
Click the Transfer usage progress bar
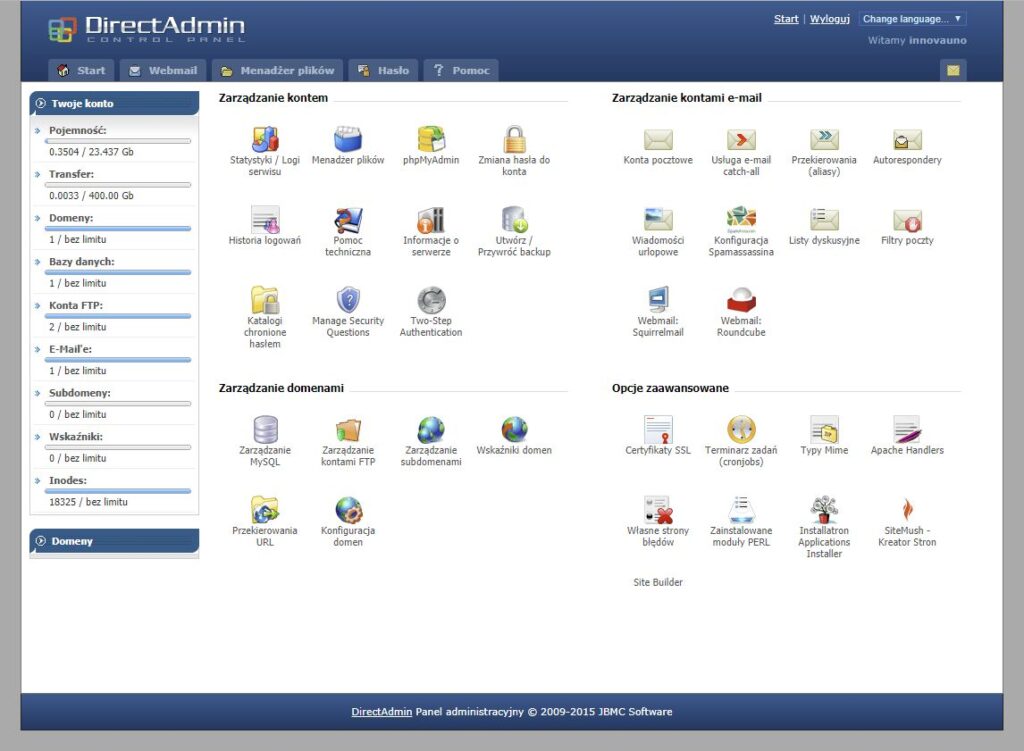(x=118, y=185)
